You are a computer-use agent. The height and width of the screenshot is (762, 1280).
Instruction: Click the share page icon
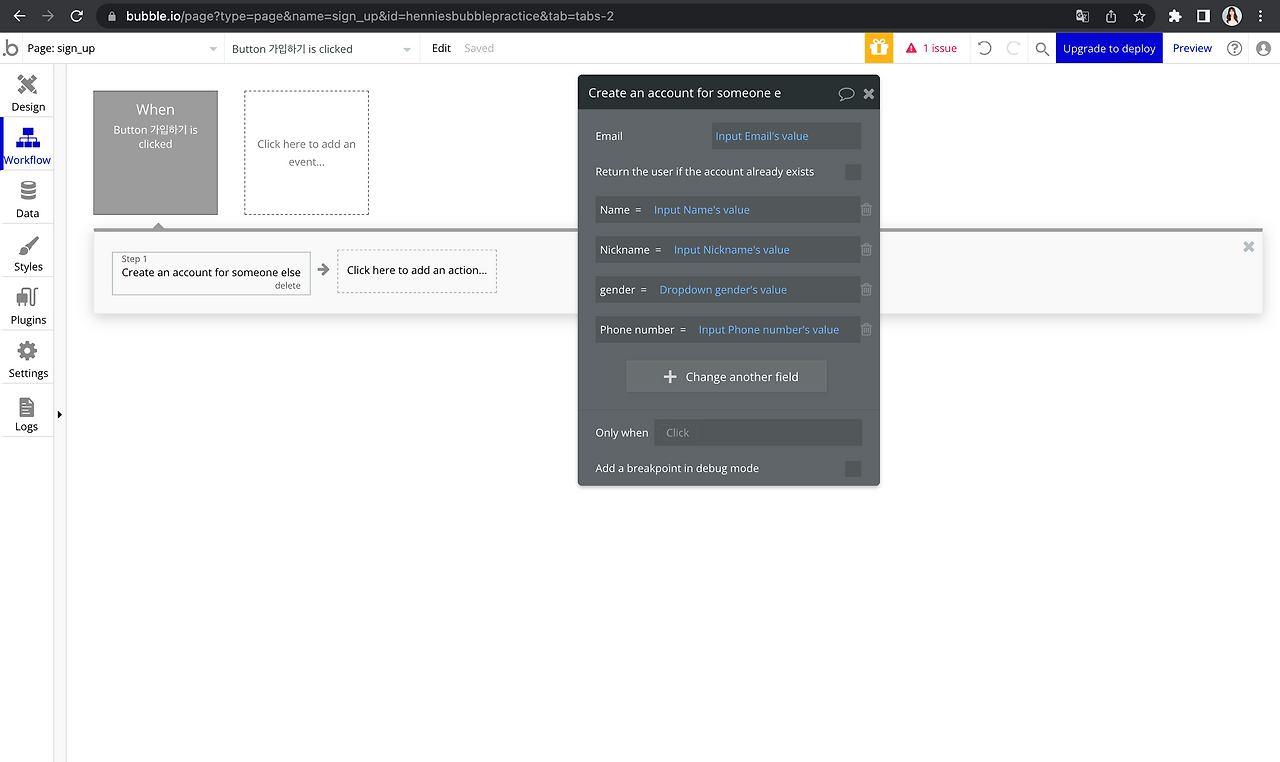(x=1111, y=16)
